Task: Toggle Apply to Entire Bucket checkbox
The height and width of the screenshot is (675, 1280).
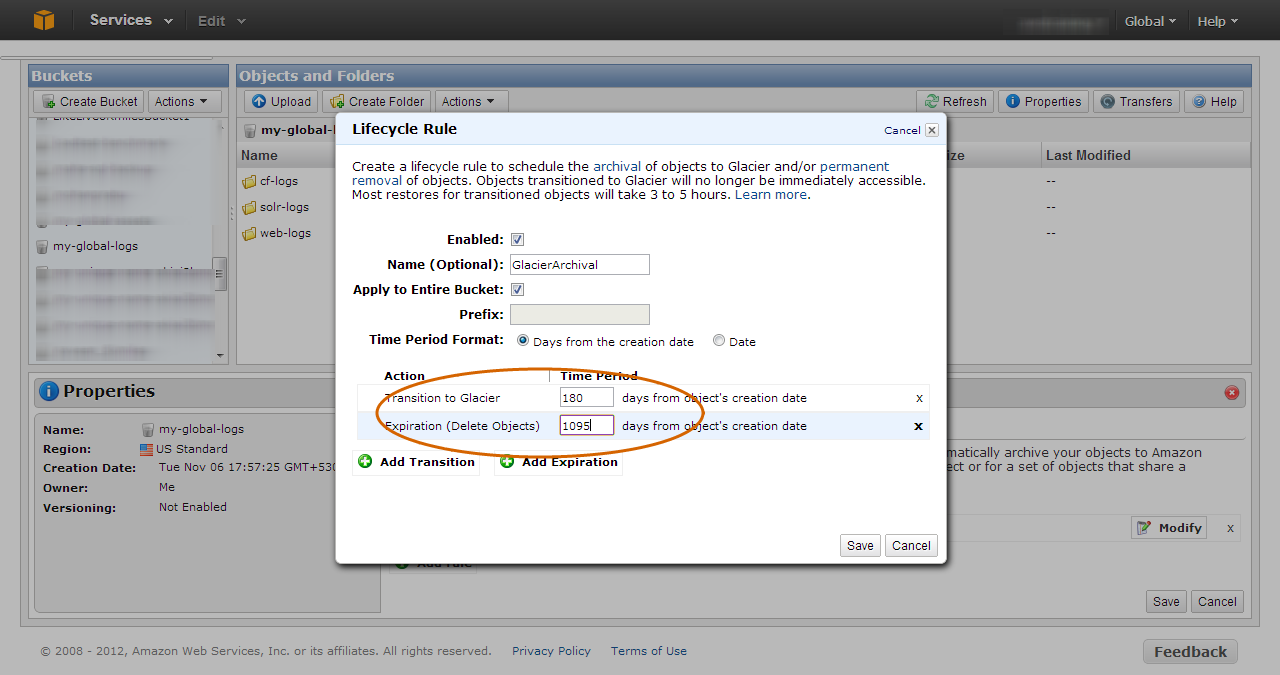Action: click(x=517, y=290)
